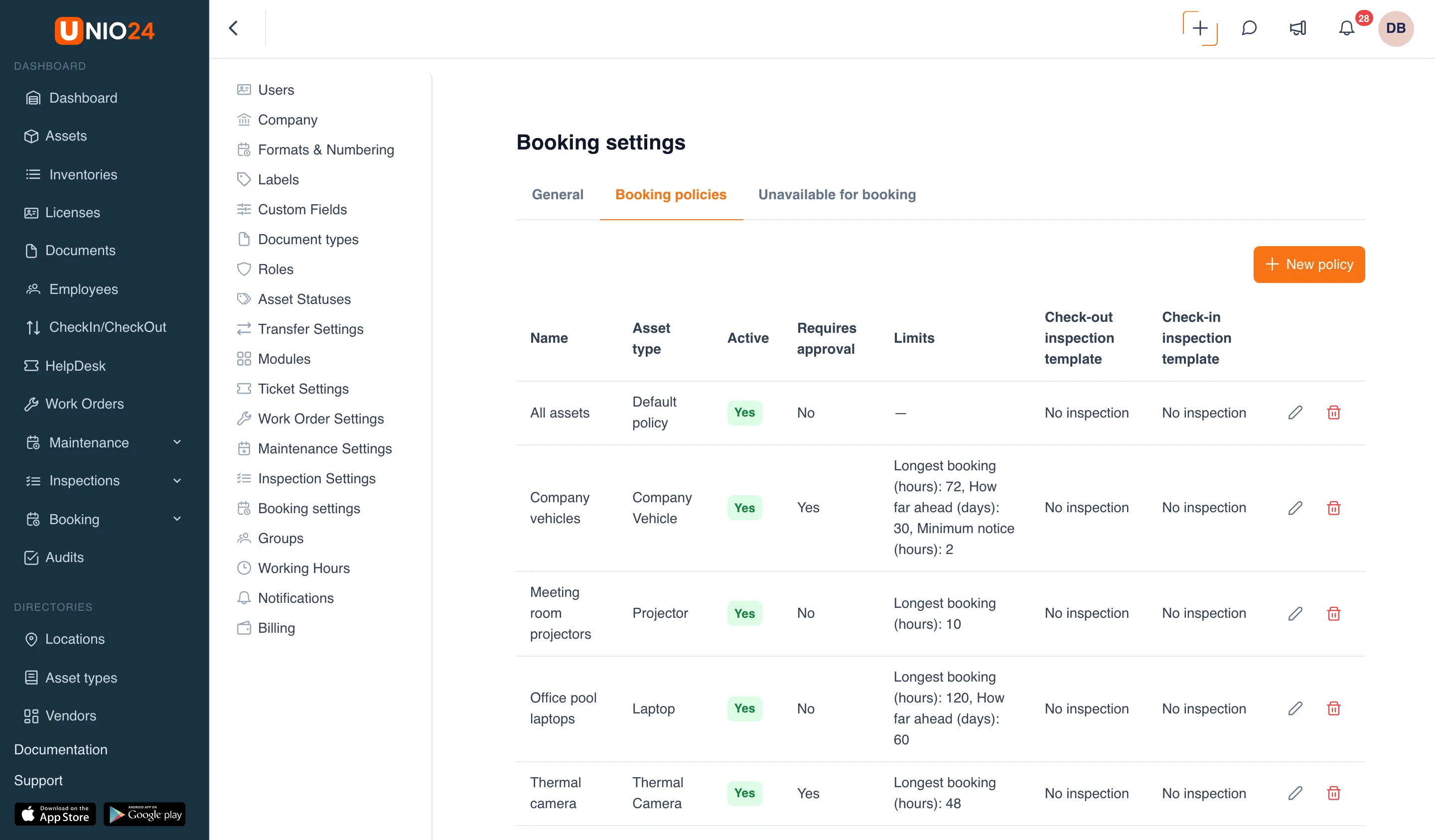Open the DB user avatar menu
The image size is (1435, 840).
[x=1396, y=28]
